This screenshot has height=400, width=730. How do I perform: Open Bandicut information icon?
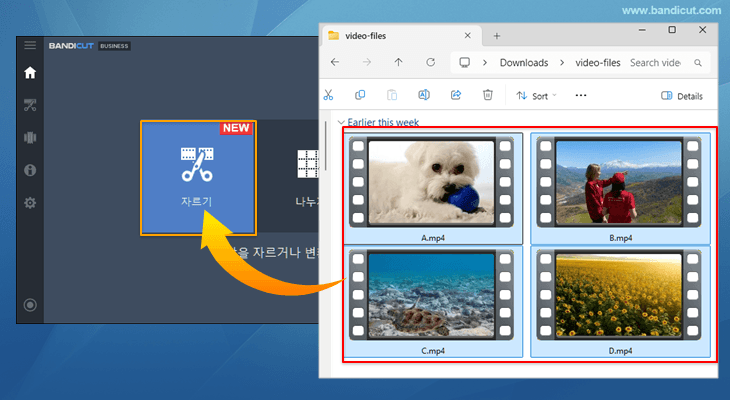[x=30, y=170]
